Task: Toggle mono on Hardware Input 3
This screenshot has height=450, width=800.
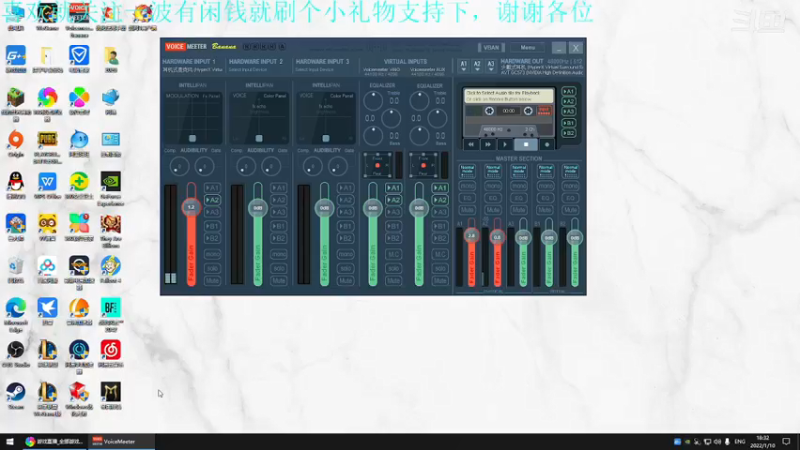Action: point(345,254)
